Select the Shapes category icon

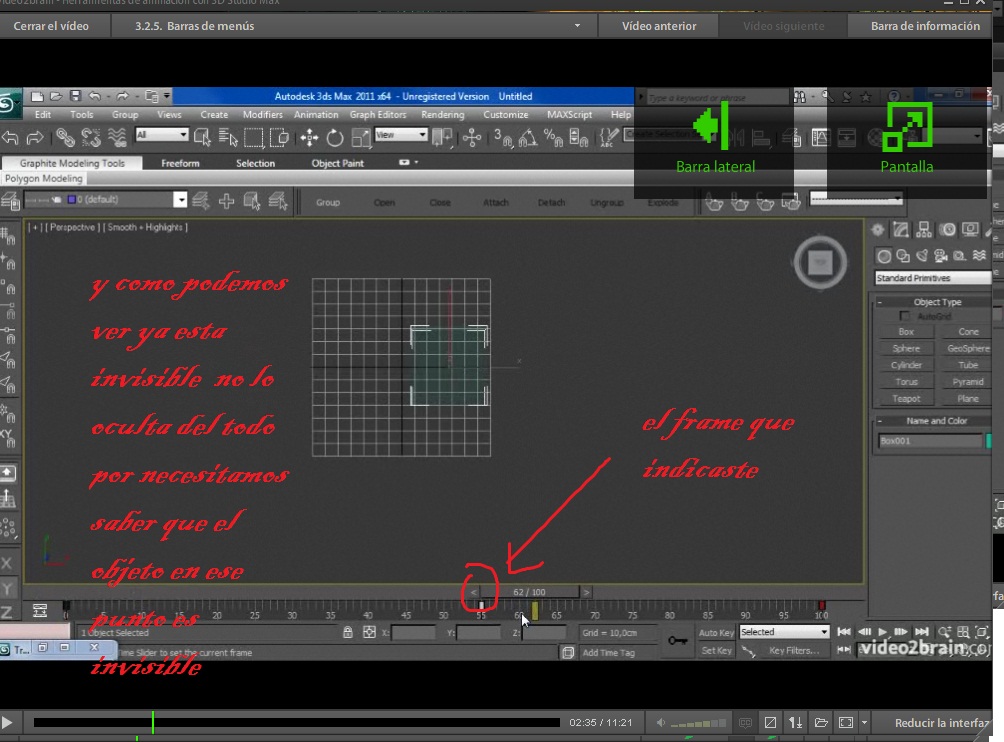(x=903, y=256)
